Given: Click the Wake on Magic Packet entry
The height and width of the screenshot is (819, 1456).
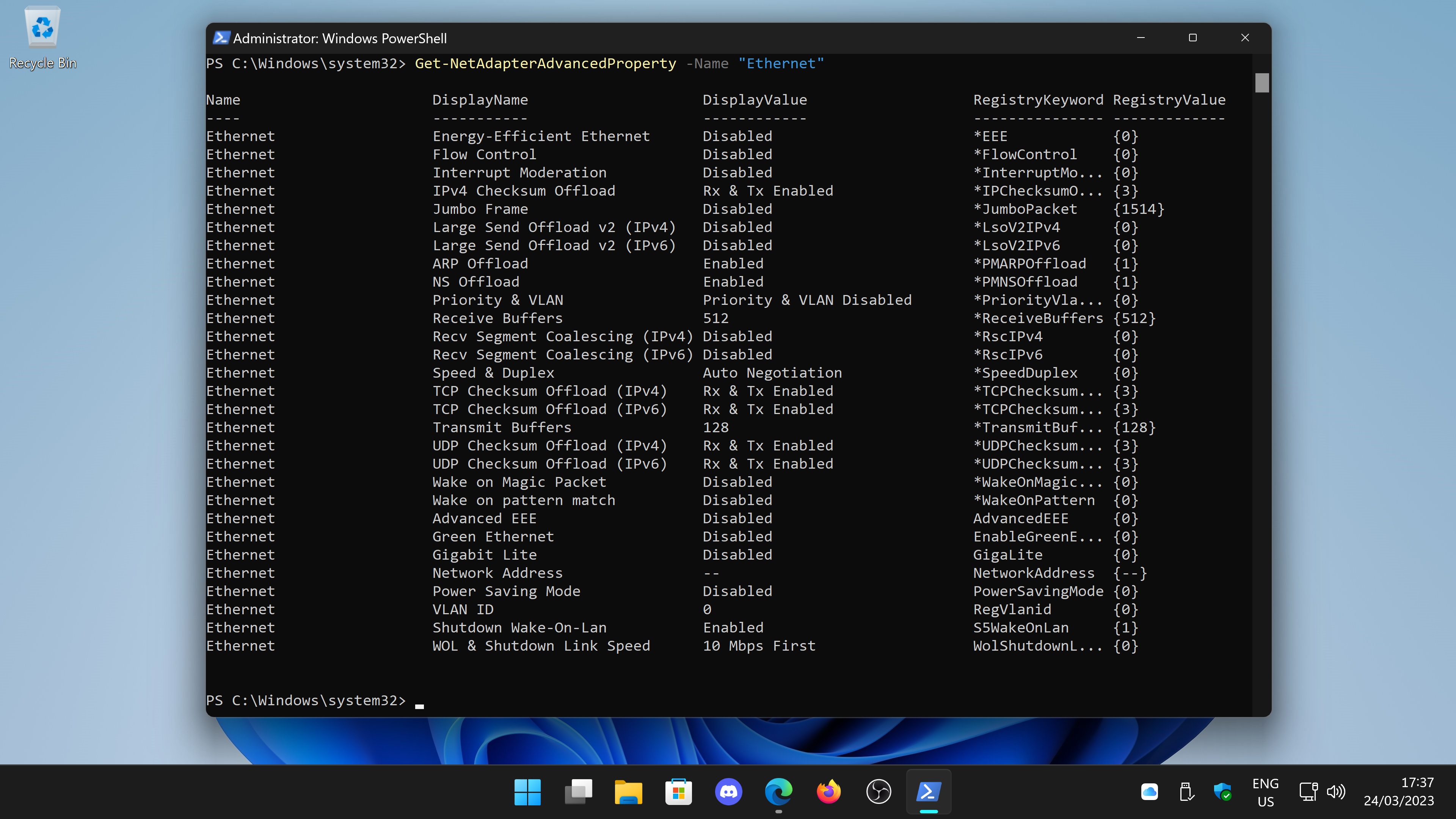Looking at the screenshot, I should tap(519, 482).
